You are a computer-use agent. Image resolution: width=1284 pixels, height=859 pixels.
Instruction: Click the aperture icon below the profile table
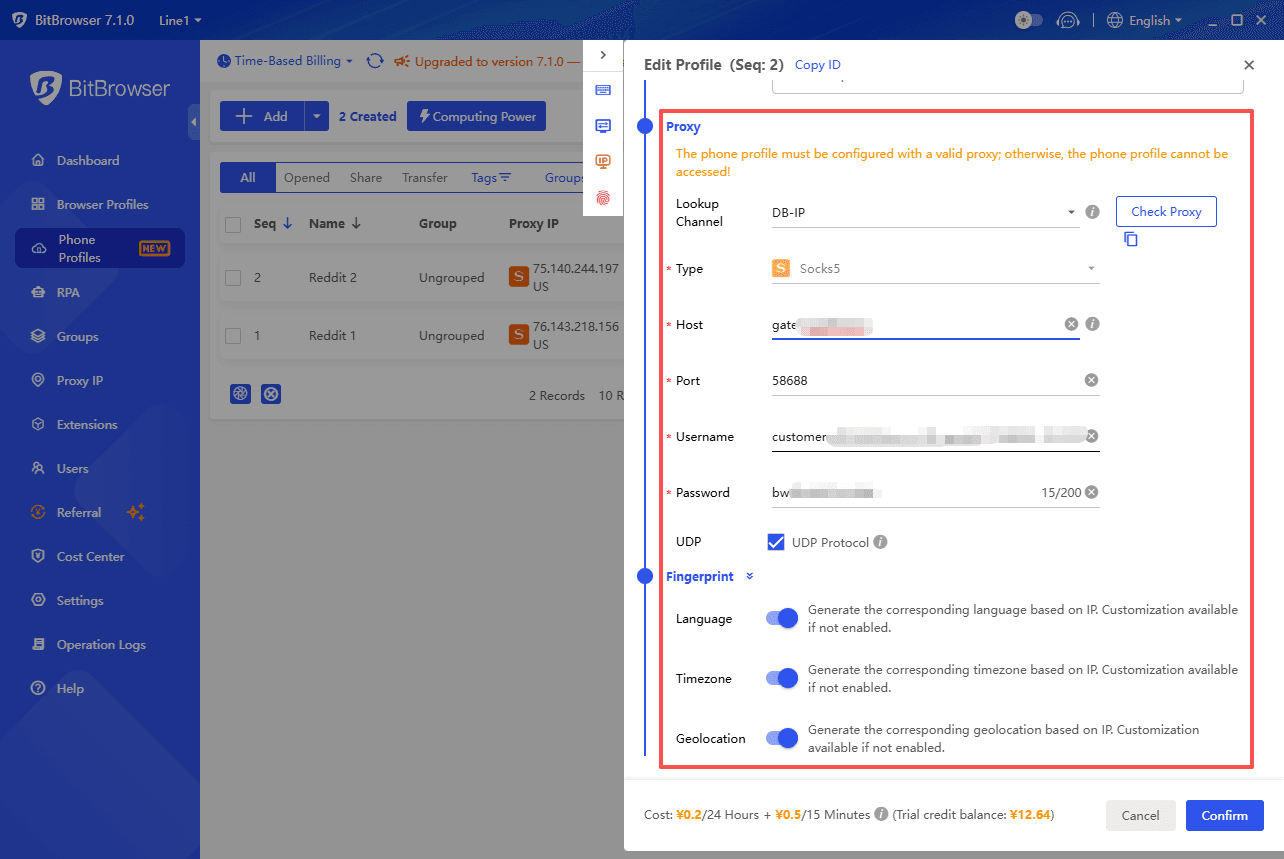[x=240, y=394]
